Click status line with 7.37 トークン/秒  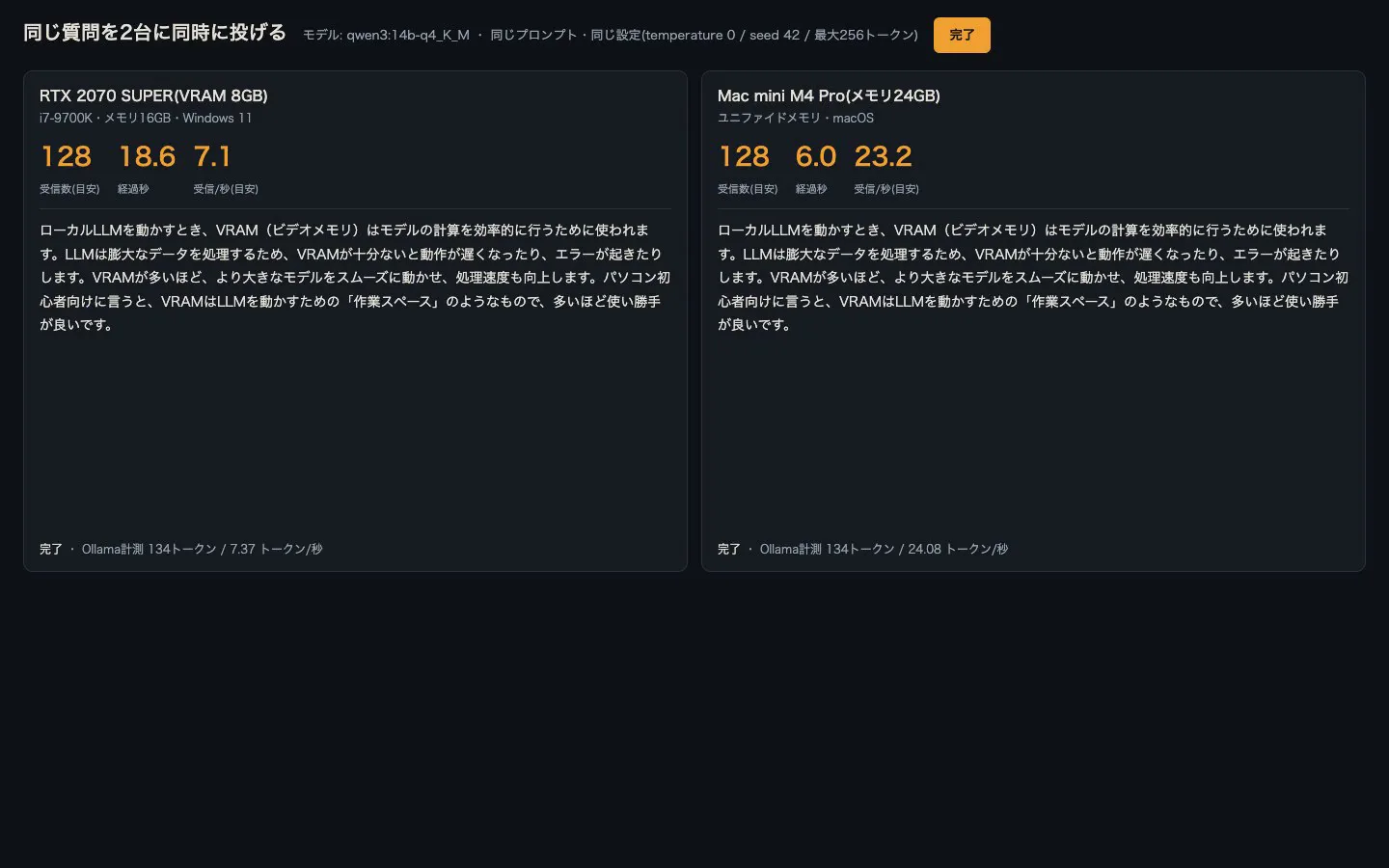pyautogui.click(x=181, y=549)
